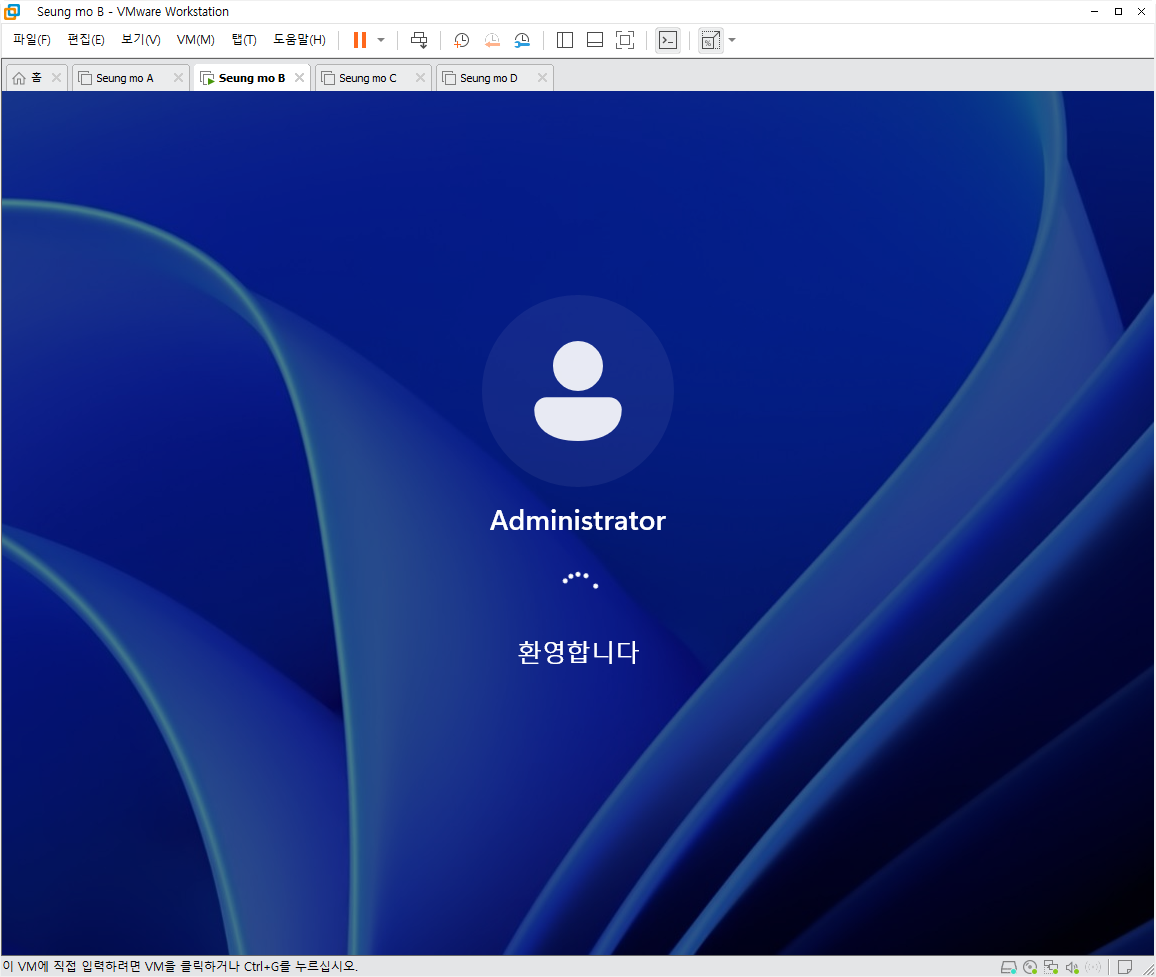Toggle the thumbnail bar view

[595, 40]
